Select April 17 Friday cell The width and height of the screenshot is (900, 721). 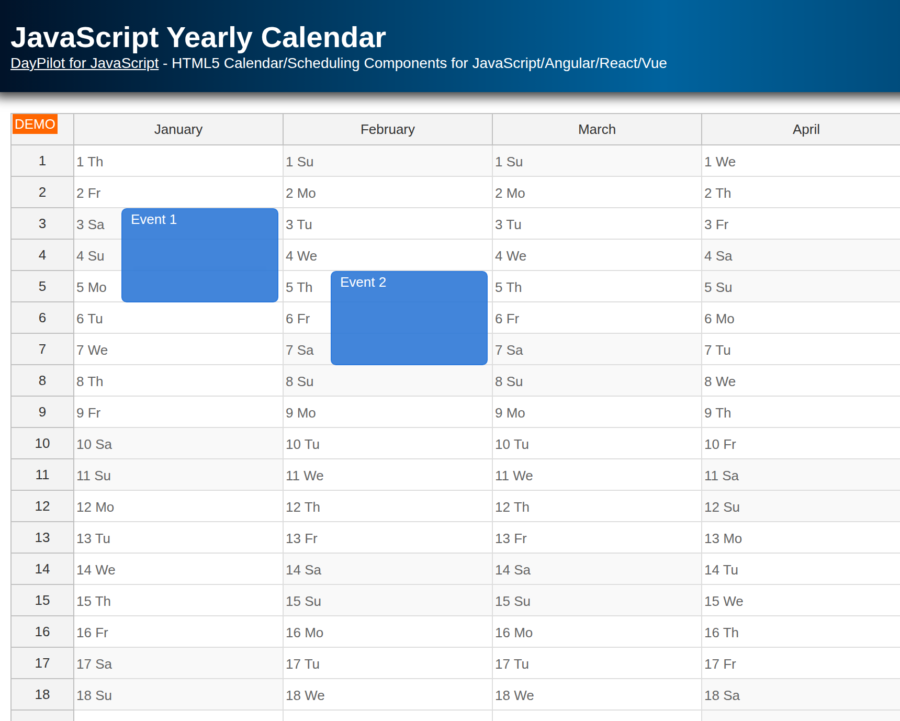coord(806,663)
